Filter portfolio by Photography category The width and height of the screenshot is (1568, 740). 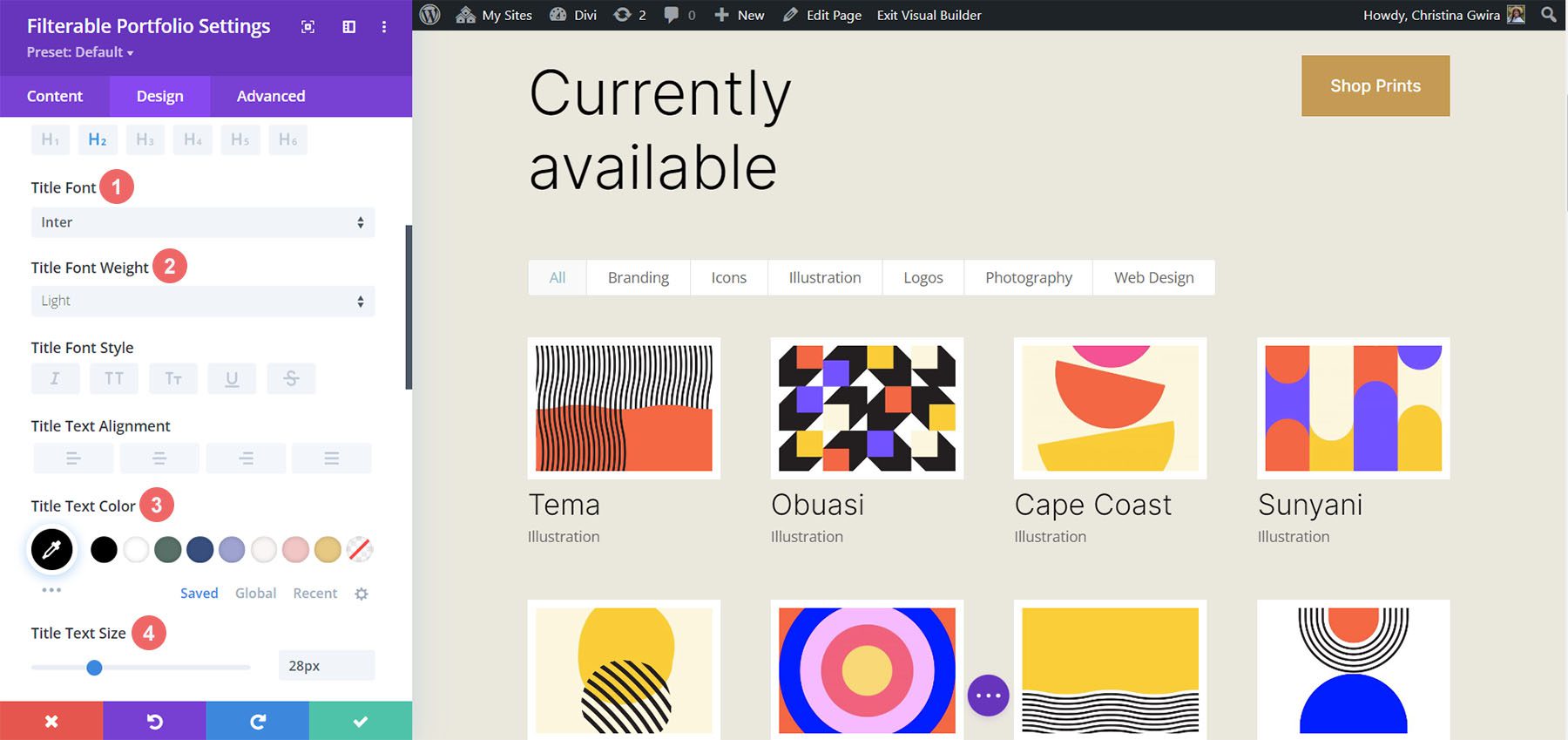pos(1028,277)
